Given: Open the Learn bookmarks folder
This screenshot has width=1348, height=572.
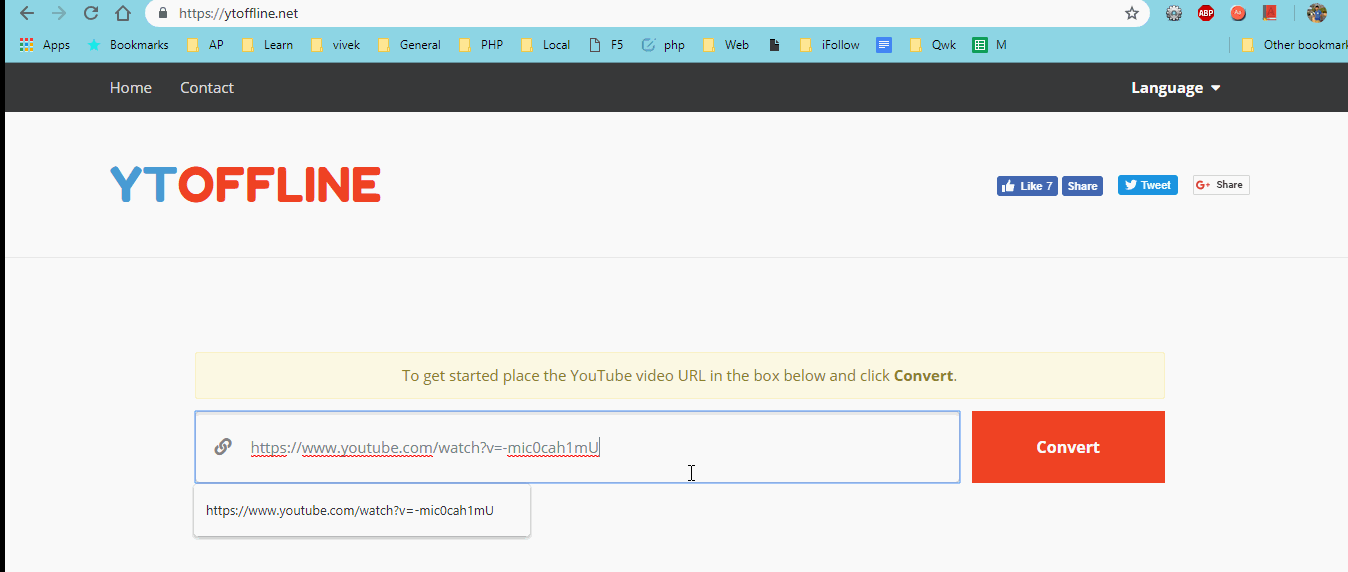Looking at the screenshot, I should point(268,45).
